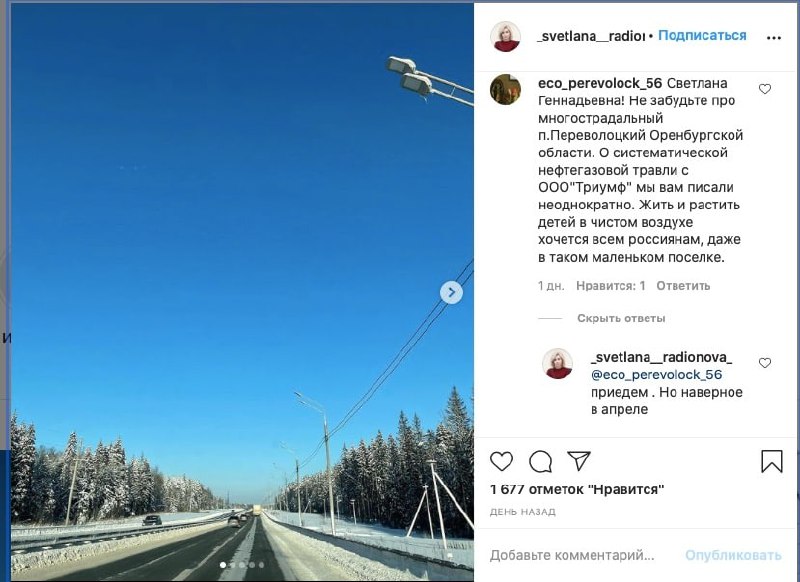Save post with the bookmark icon
Viewport: 800px width, 582px height.
coord(771,461)
